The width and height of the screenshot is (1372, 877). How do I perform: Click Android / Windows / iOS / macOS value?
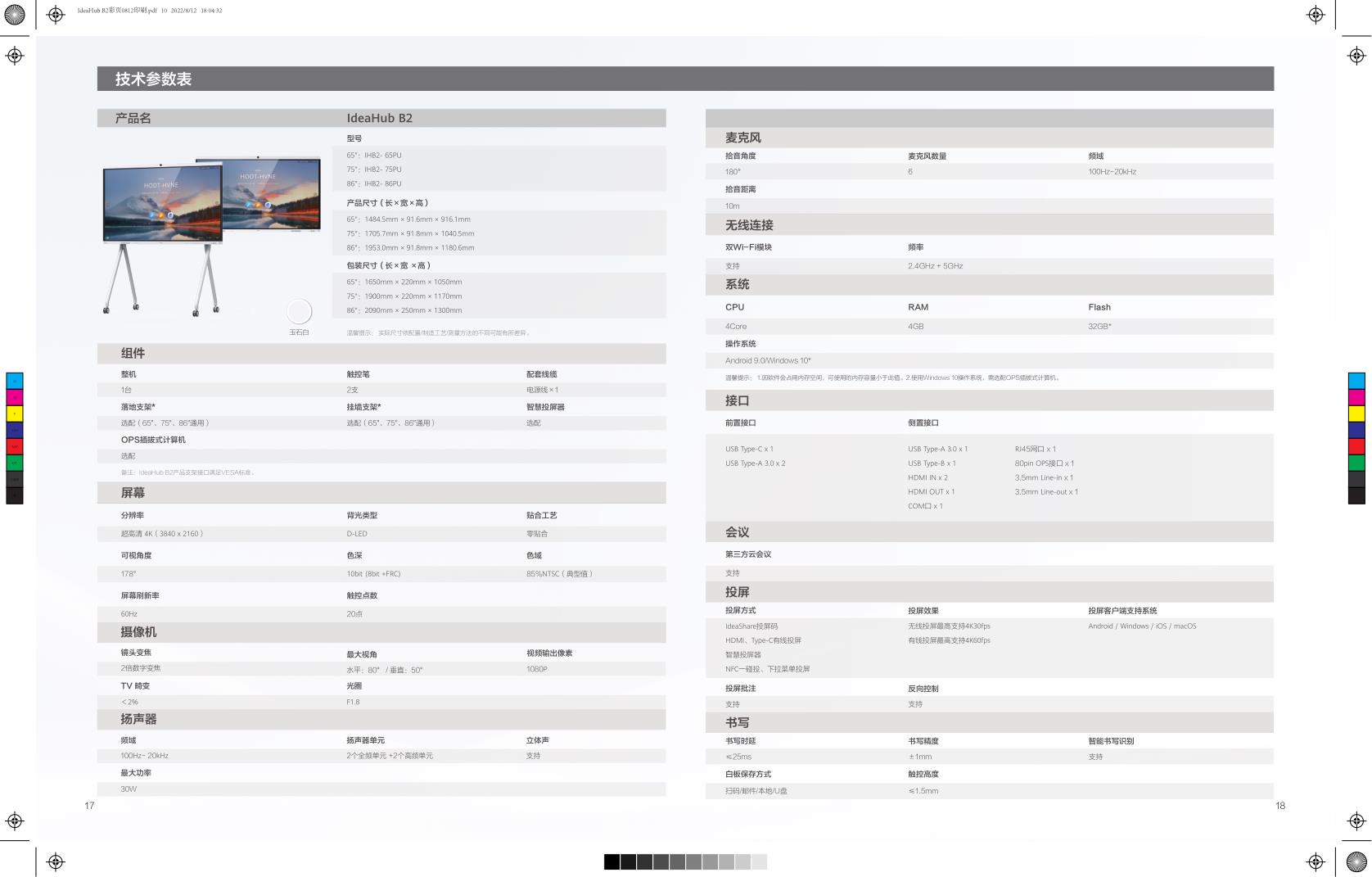(1142, 626)
